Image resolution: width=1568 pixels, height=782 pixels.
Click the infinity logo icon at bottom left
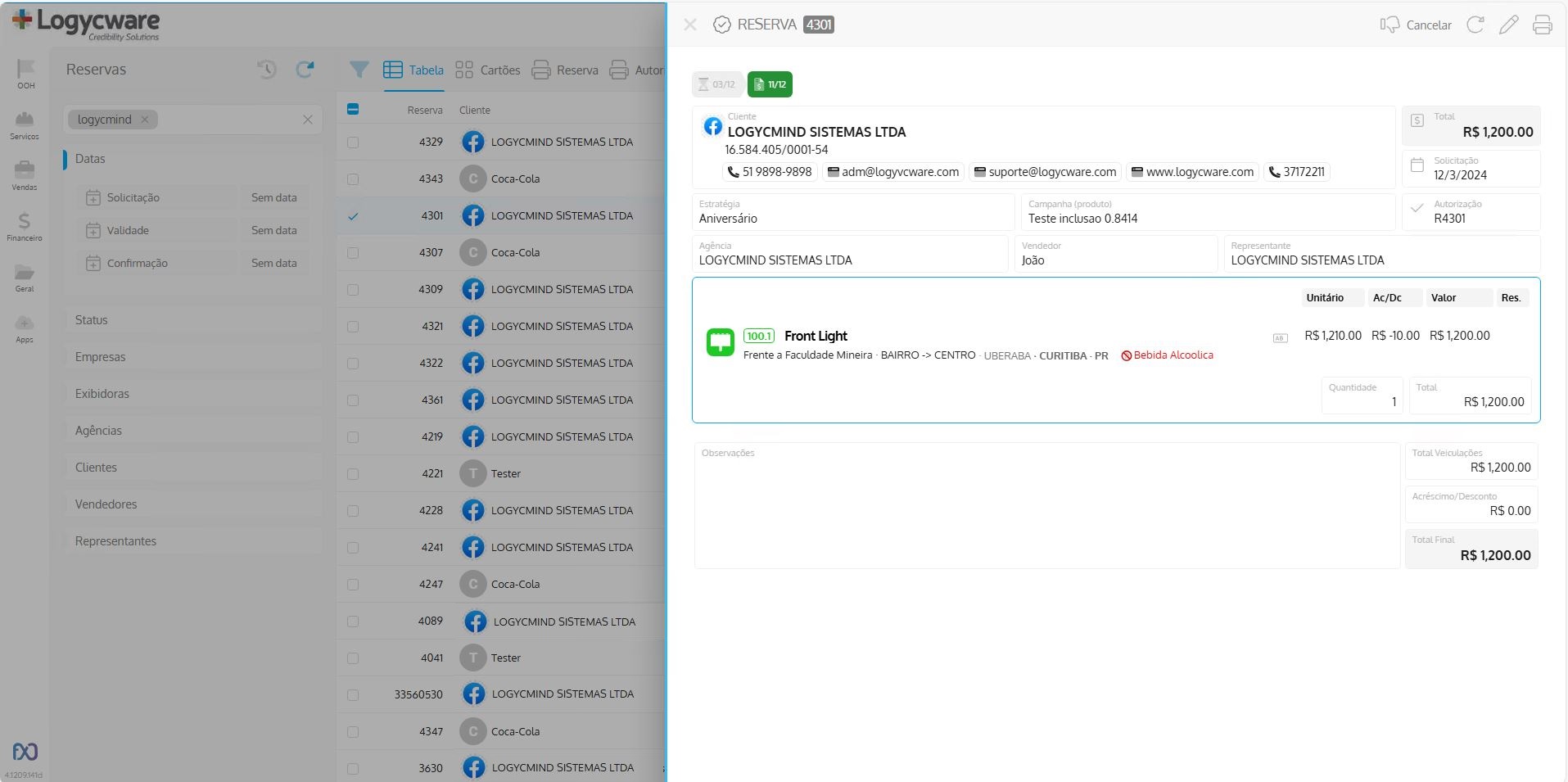tap(25, 752)
